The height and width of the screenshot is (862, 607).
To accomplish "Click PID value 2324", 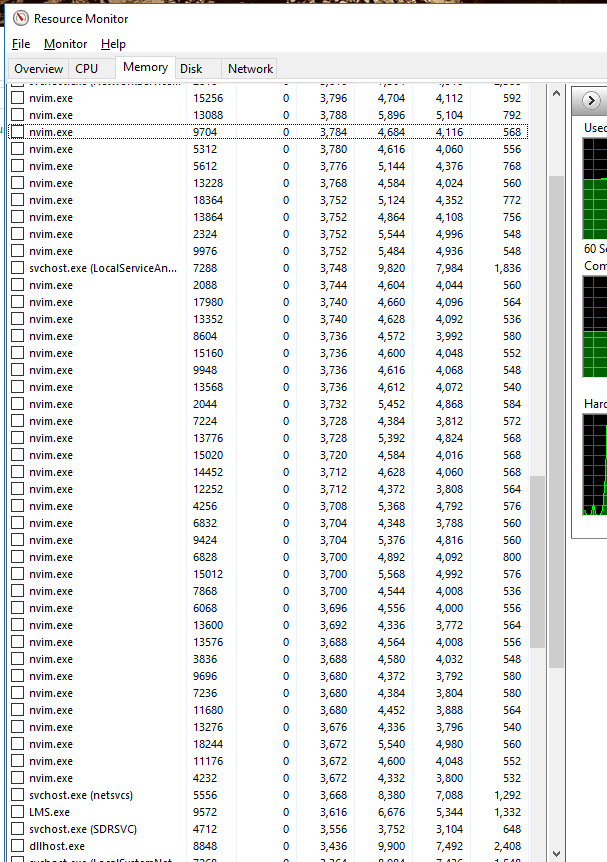I will 205,234.
